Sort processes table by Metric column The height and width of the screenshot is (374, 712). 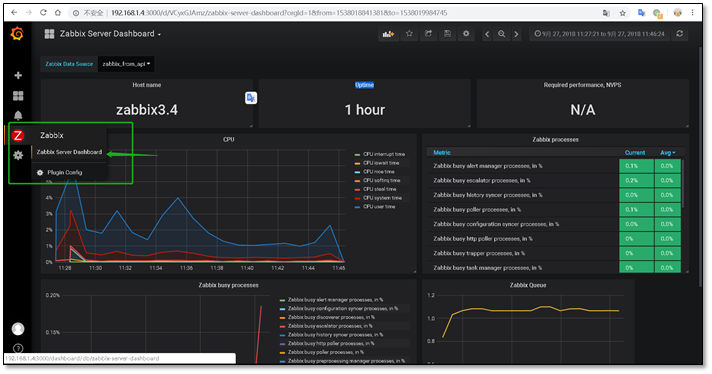click(x=442, y=153)
